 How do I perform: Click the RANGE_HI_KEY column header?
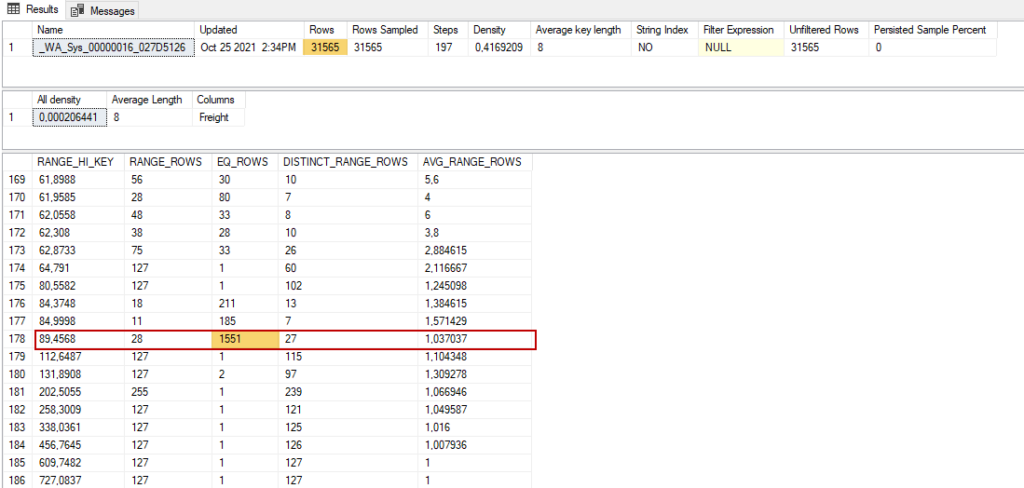pyautogui.click(x=78, y=163)
